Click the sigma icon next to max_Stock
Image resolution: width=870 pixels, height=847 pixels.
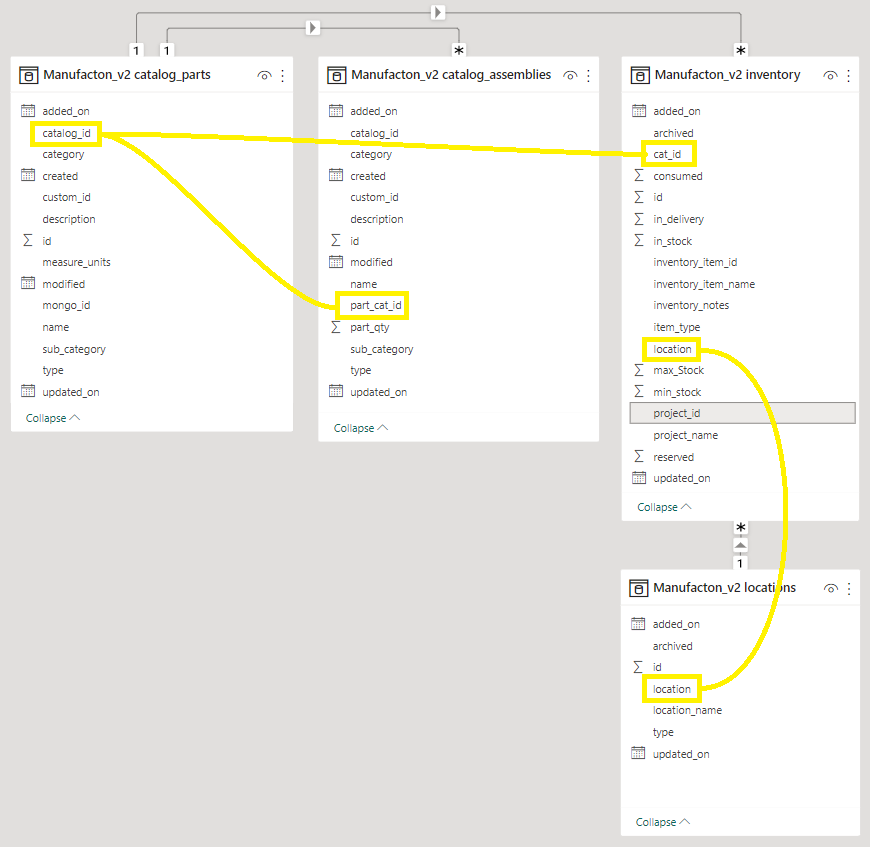(639, 370)
